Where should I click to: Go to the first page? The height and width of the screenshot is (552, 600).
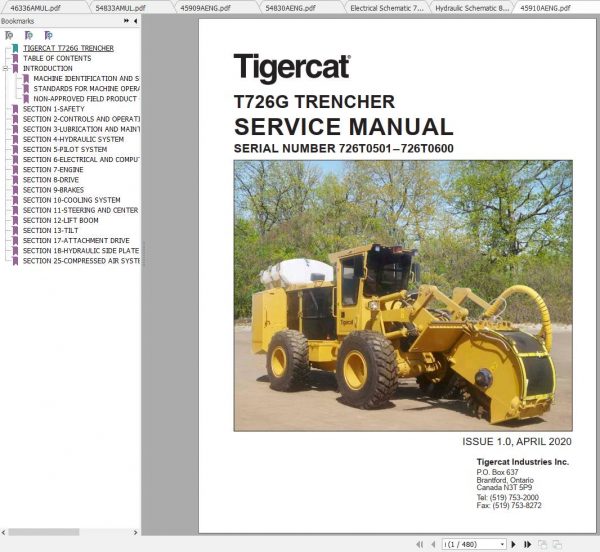(419, 544)
